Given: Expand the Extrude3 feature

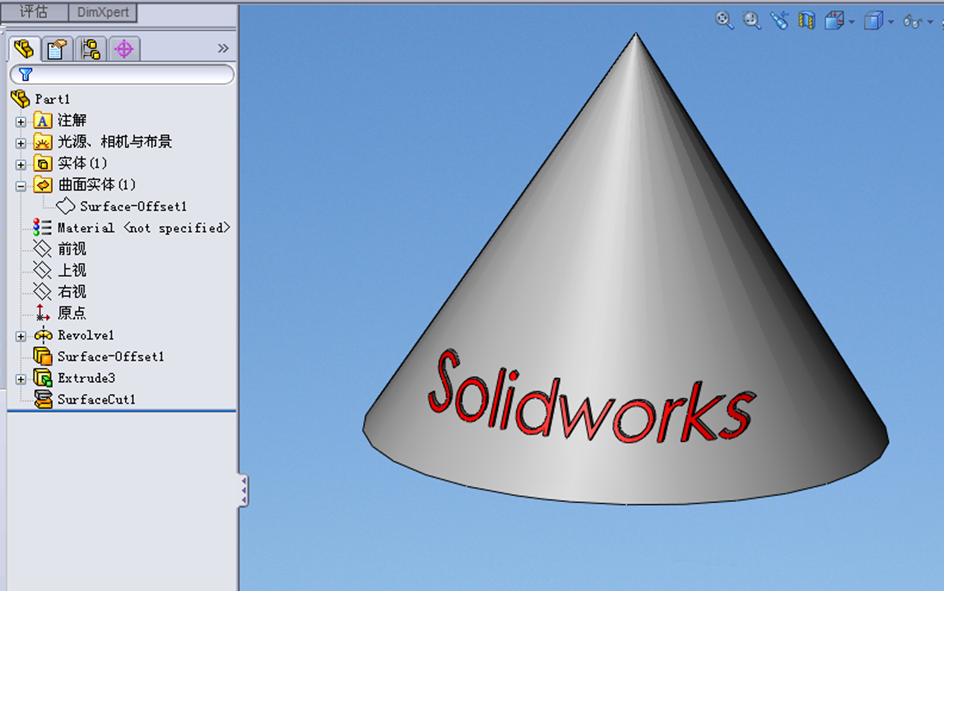Looking at the screenshot, I should 21,379.
